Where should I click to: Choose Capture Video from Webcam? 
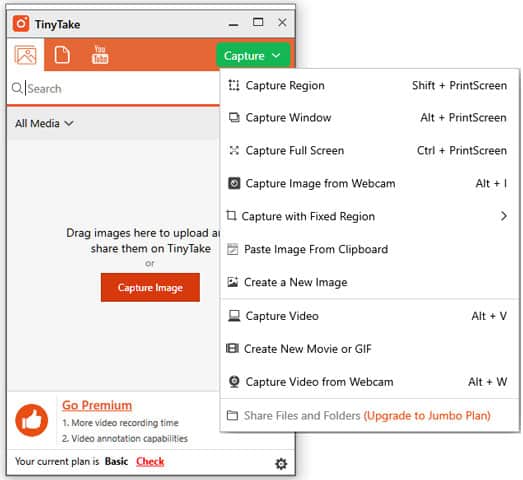click(x=370, y=382)
